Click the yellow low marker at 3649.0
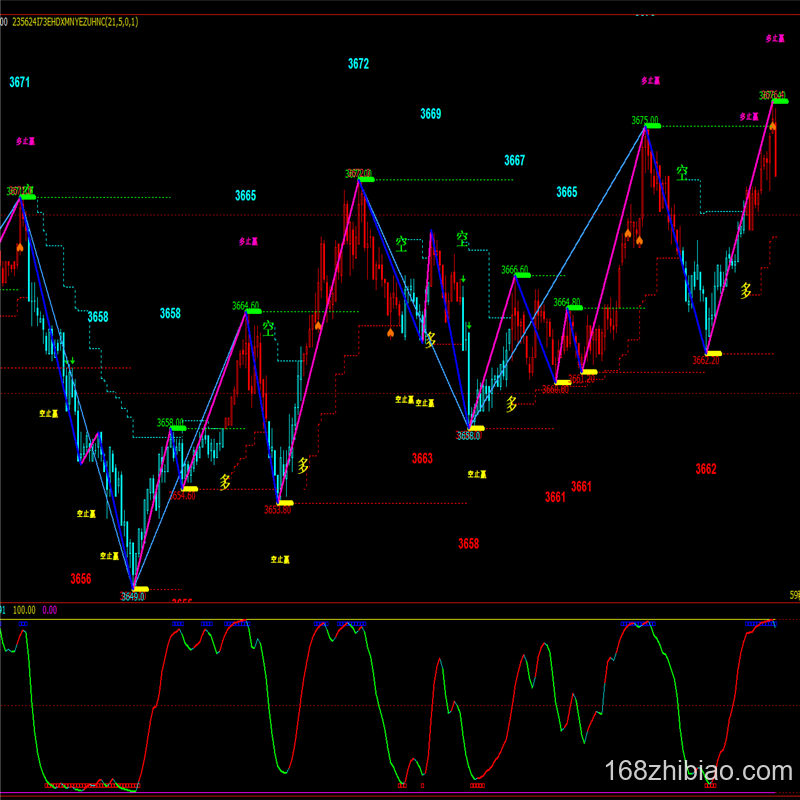Screen dimensions: 800x800 pos(140,589)
